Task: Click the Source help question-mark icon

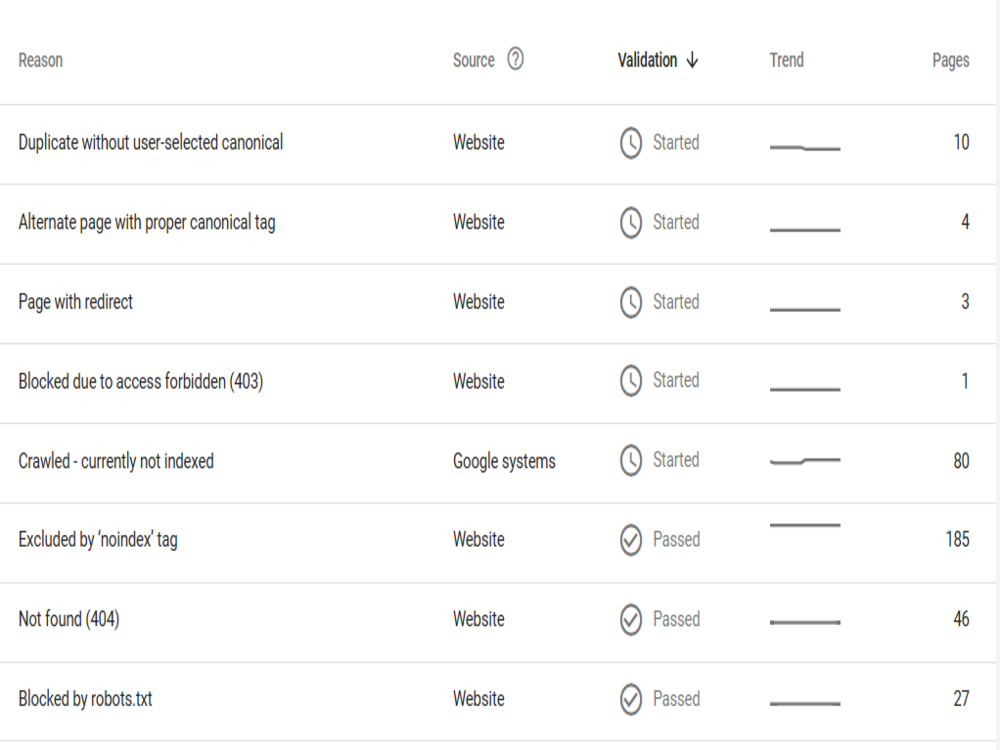Action: pyautogui.click(x=515, y=59)
